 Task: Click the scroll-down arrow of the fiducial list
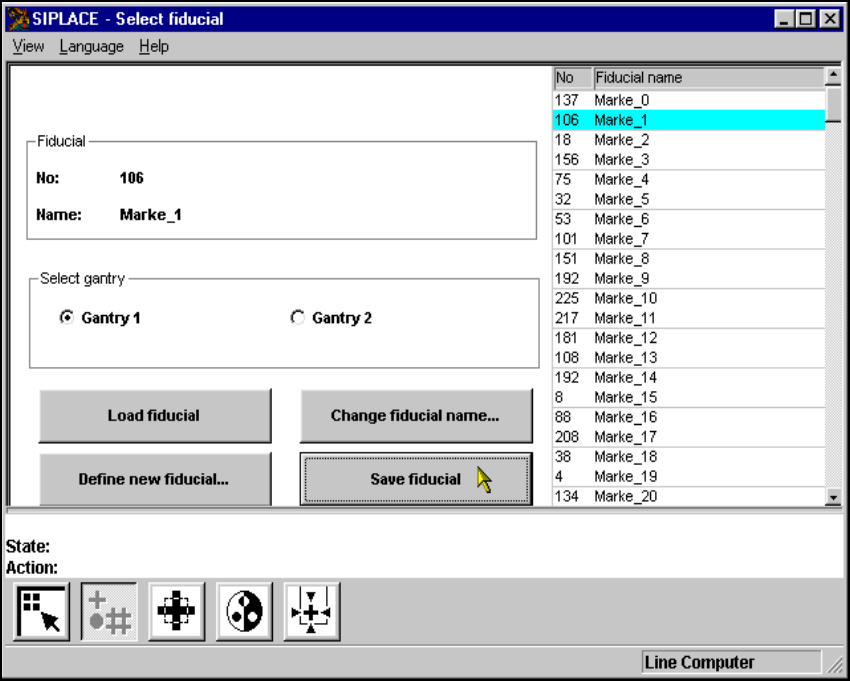[833, 497]
